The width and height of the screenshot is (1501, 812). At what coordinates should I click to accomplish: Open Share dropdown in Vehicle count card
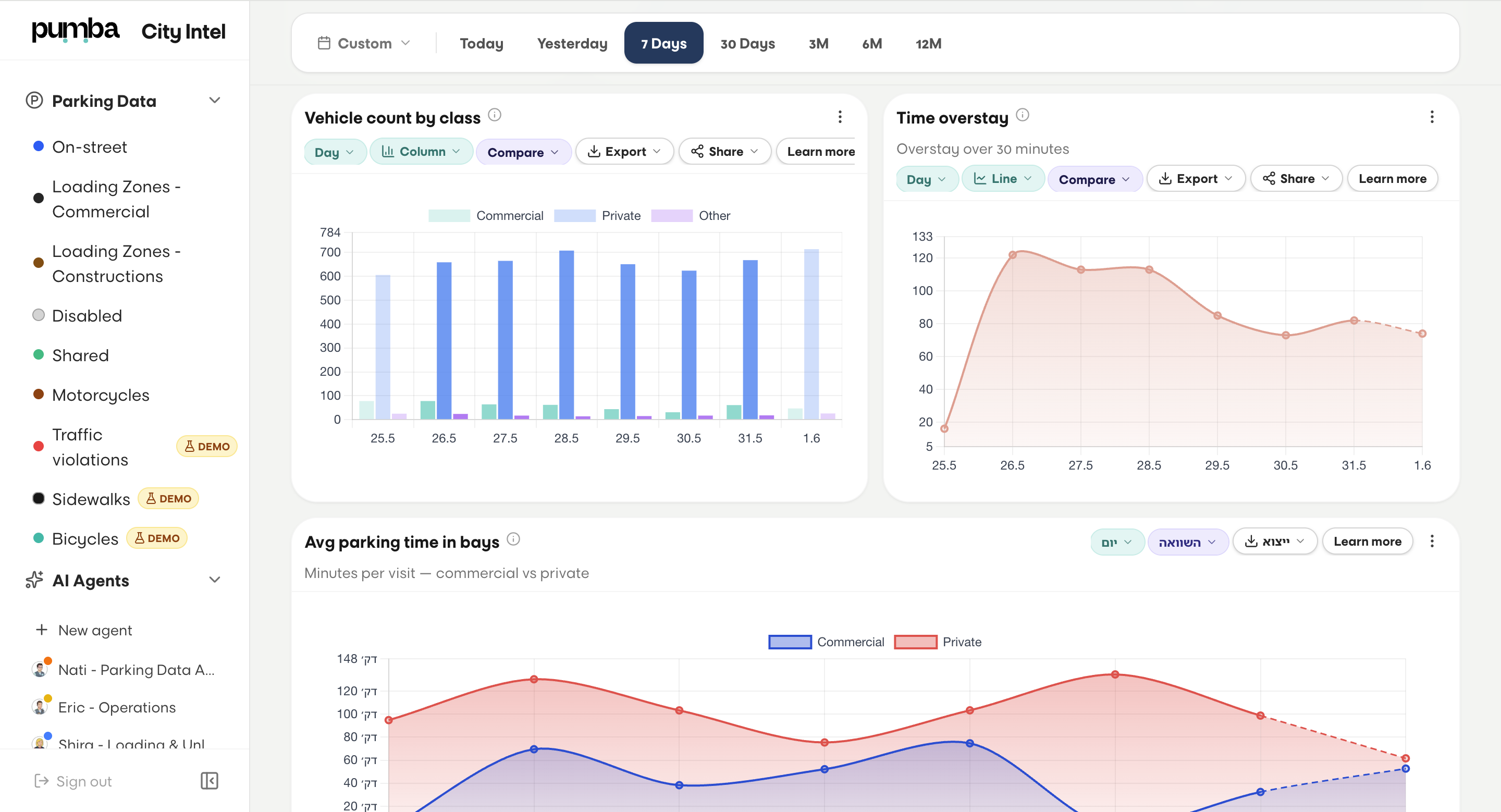tap(725, 152)
